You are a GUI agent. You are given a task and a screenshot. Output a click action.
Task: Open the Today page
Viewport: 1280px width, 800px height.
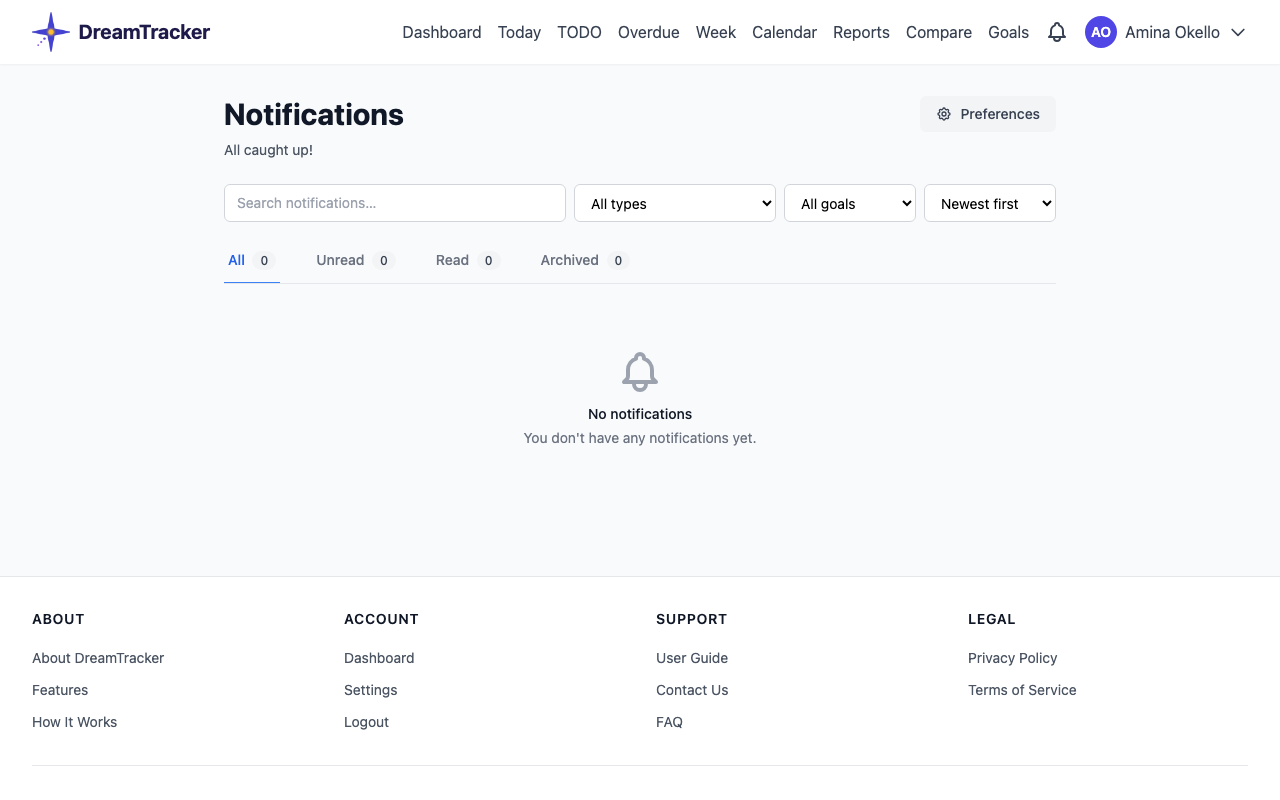coord(519,32)
